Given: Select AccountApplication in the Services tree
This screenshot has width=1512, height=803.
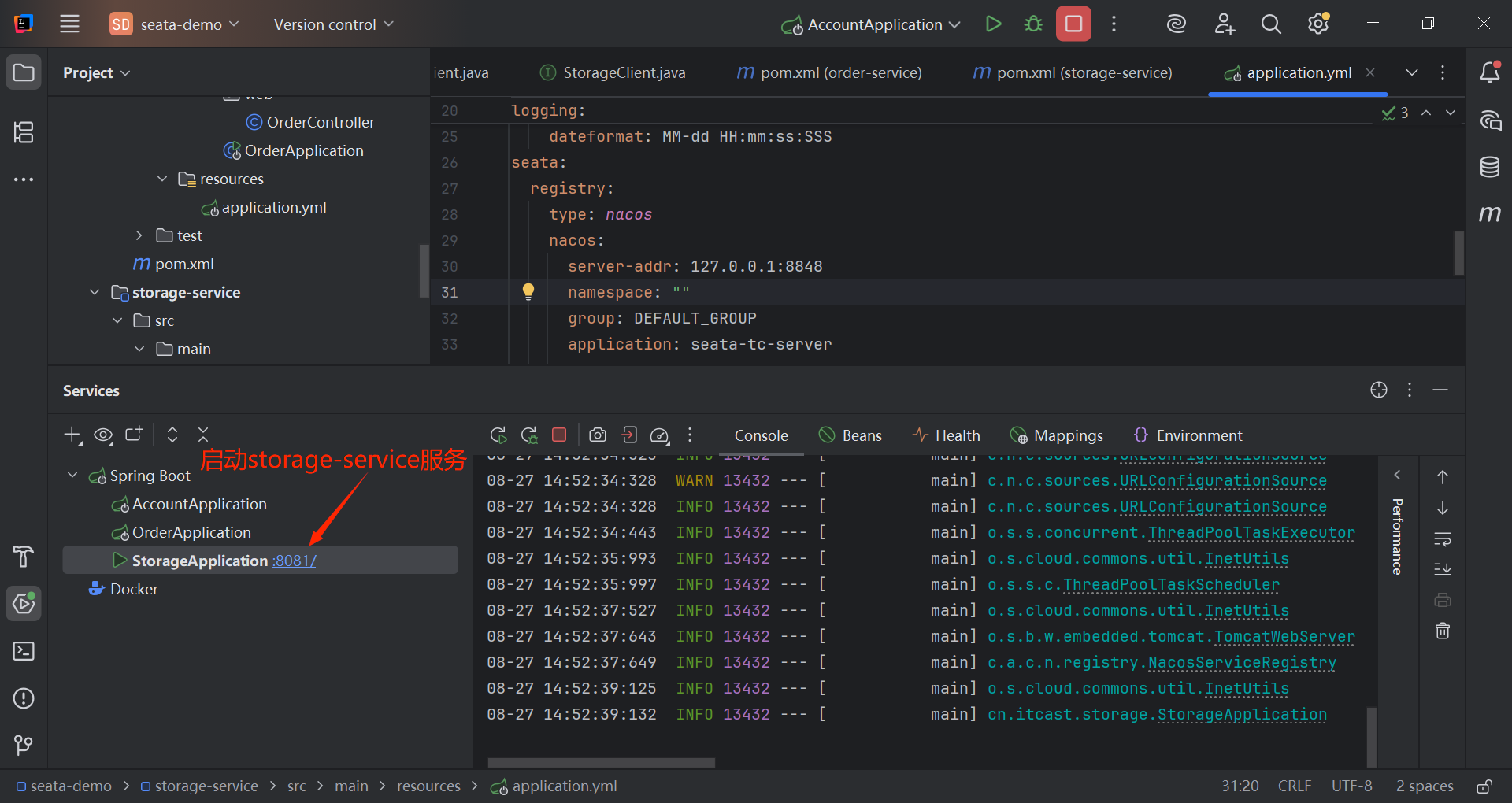Looking at the screenshot, I should pyautogui.click(x=199, y=504).
